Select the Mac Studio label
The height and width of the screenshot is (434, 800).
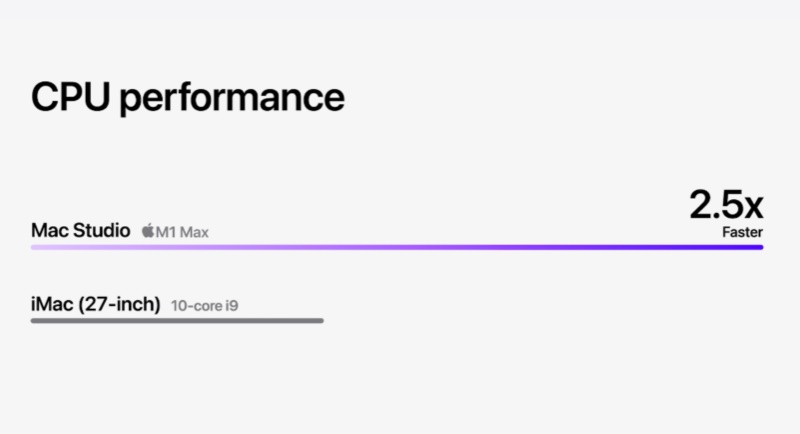tap(81, 231)
